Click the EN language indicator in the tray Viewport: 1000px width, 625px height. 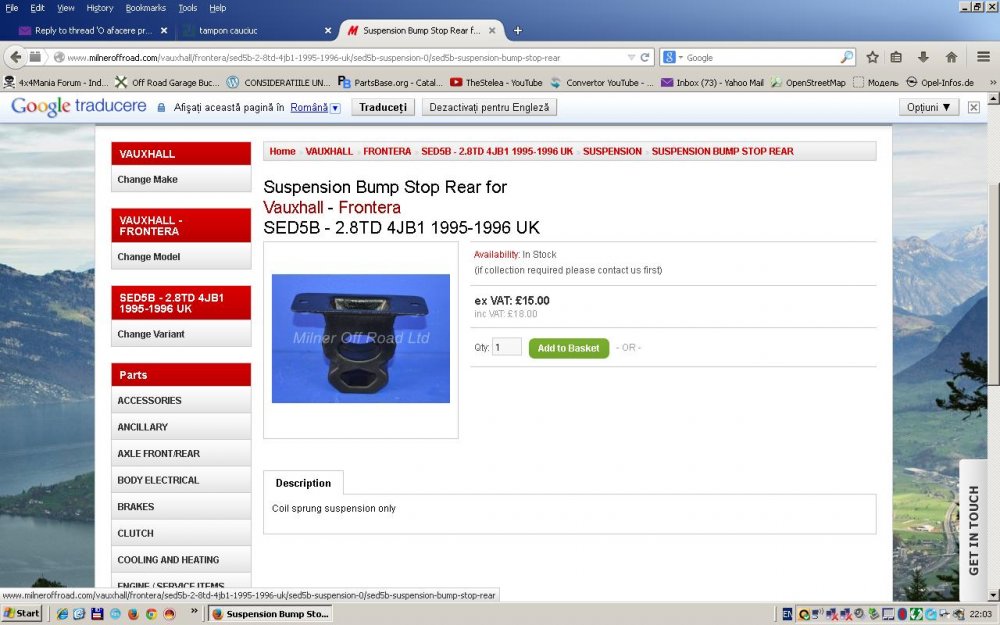click(788, 614)
